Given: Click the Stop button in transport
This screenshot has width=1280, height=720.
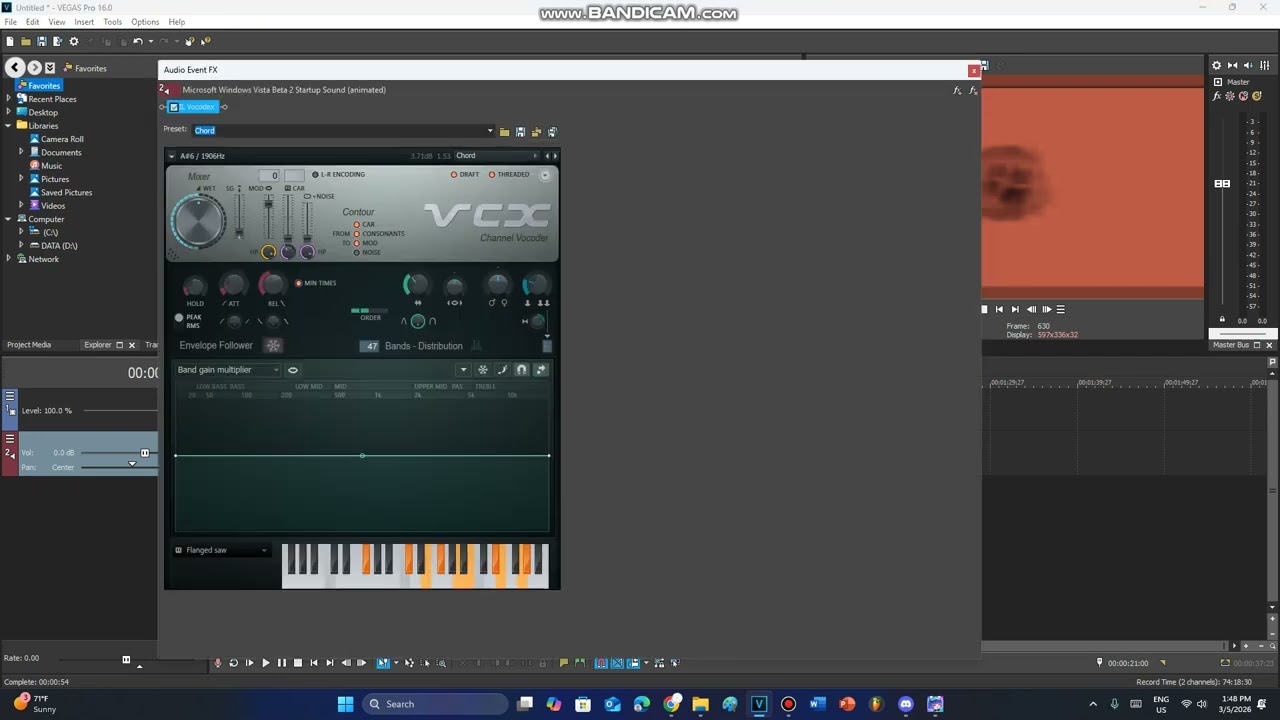Looking at the screenshot, I should [x=298, y=663].
